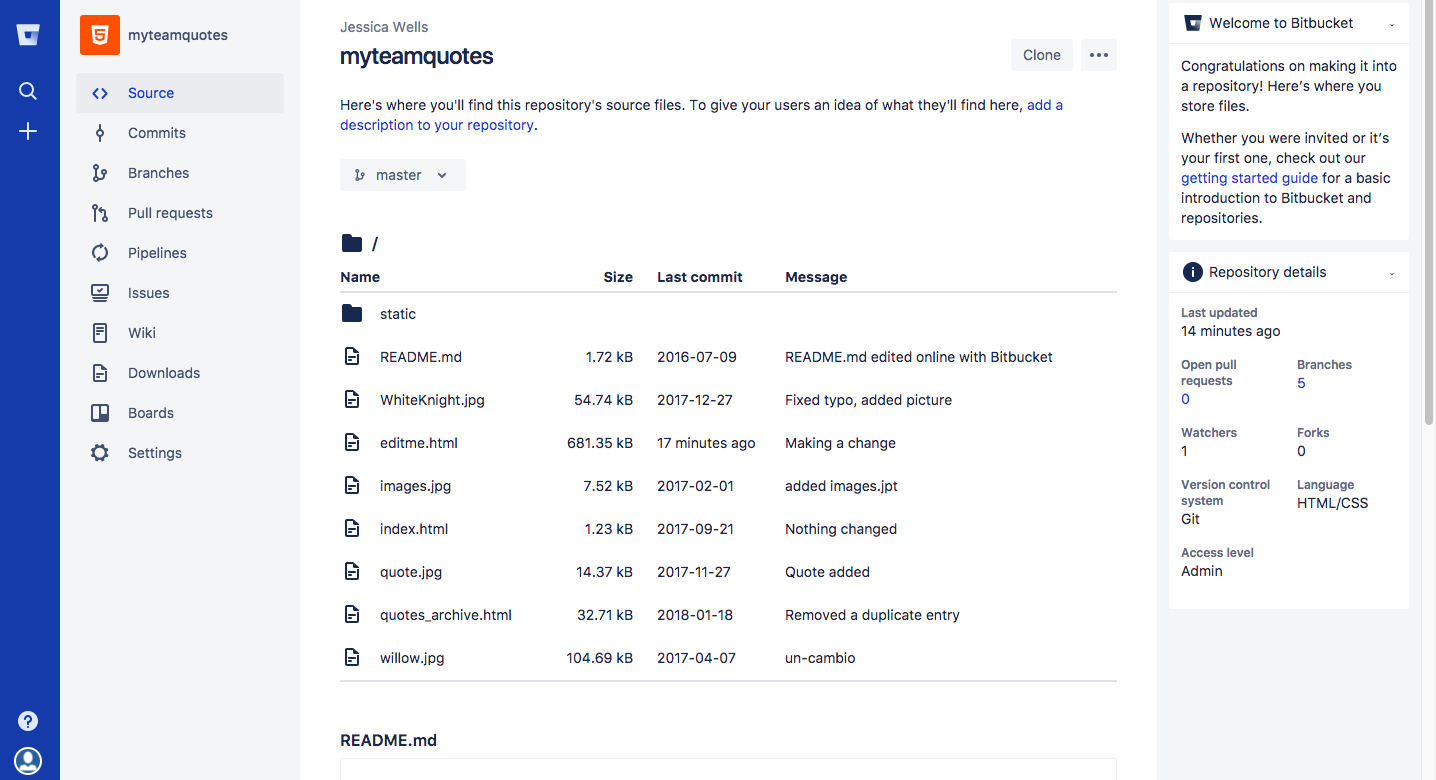This screenshot has height=780, width=1436.
Task: Click the Settings gear icon
Action: click(x=100, y=453)
